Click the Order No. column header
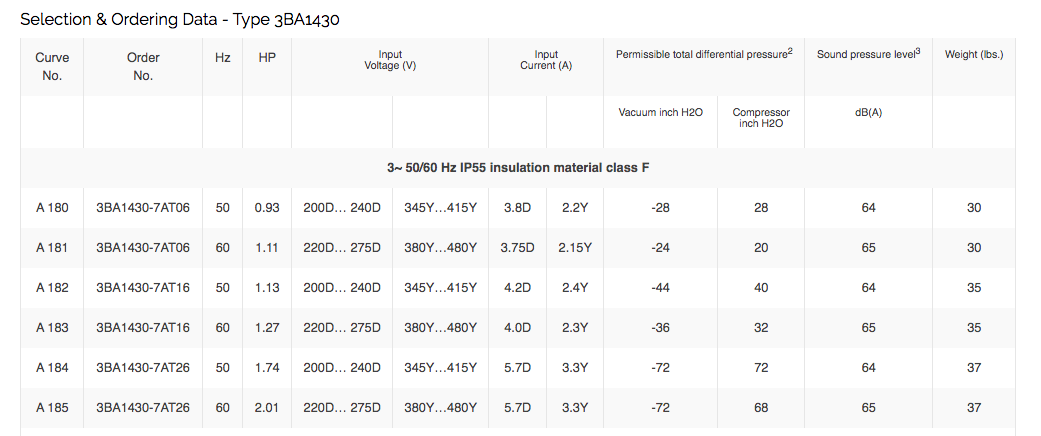 [x=143, y=66]
